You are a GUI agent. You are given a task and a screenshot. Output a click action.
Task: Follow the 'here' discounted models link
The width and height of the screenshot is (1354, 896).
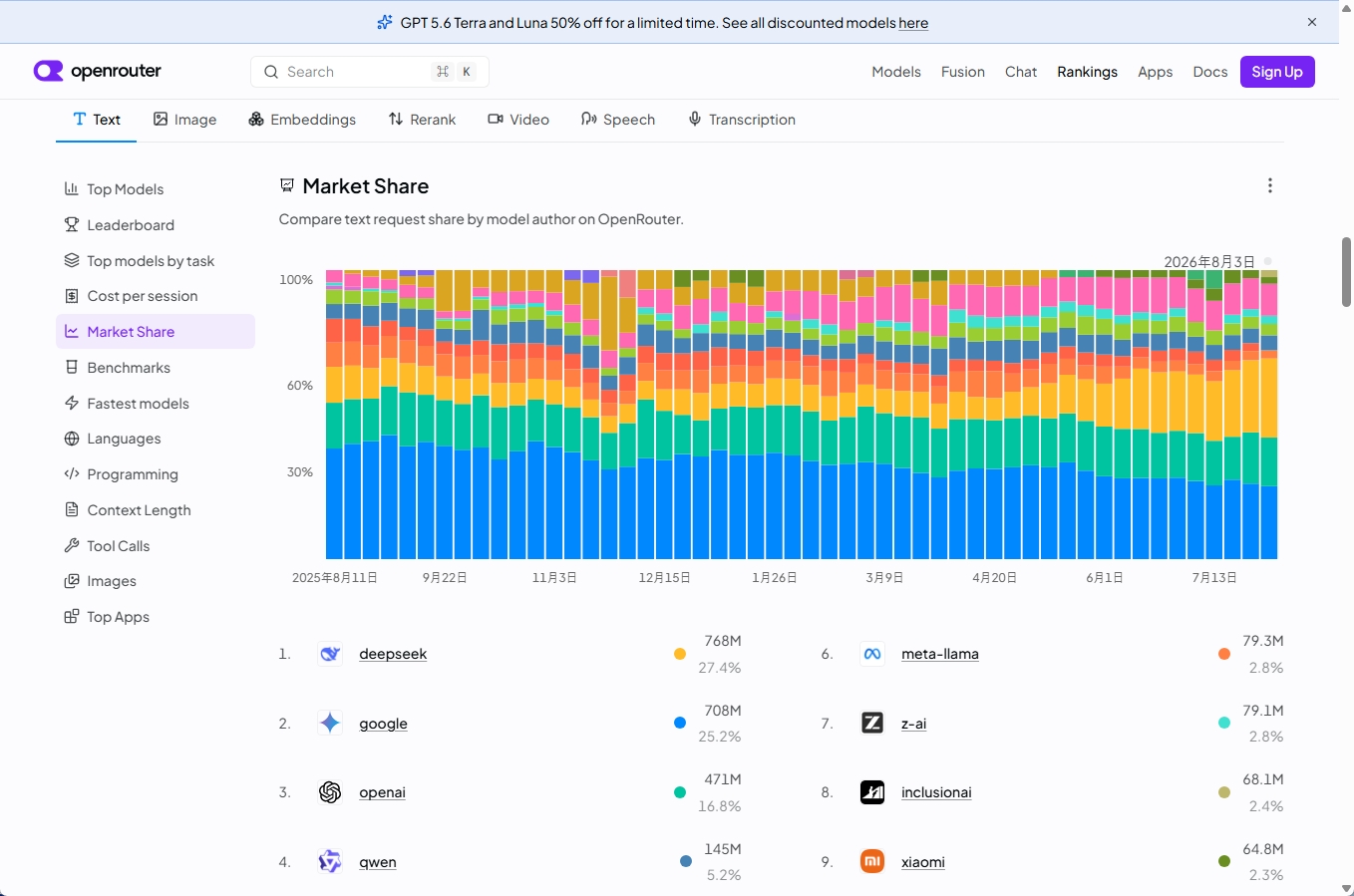pyautogui.click(x=913, y=23)
